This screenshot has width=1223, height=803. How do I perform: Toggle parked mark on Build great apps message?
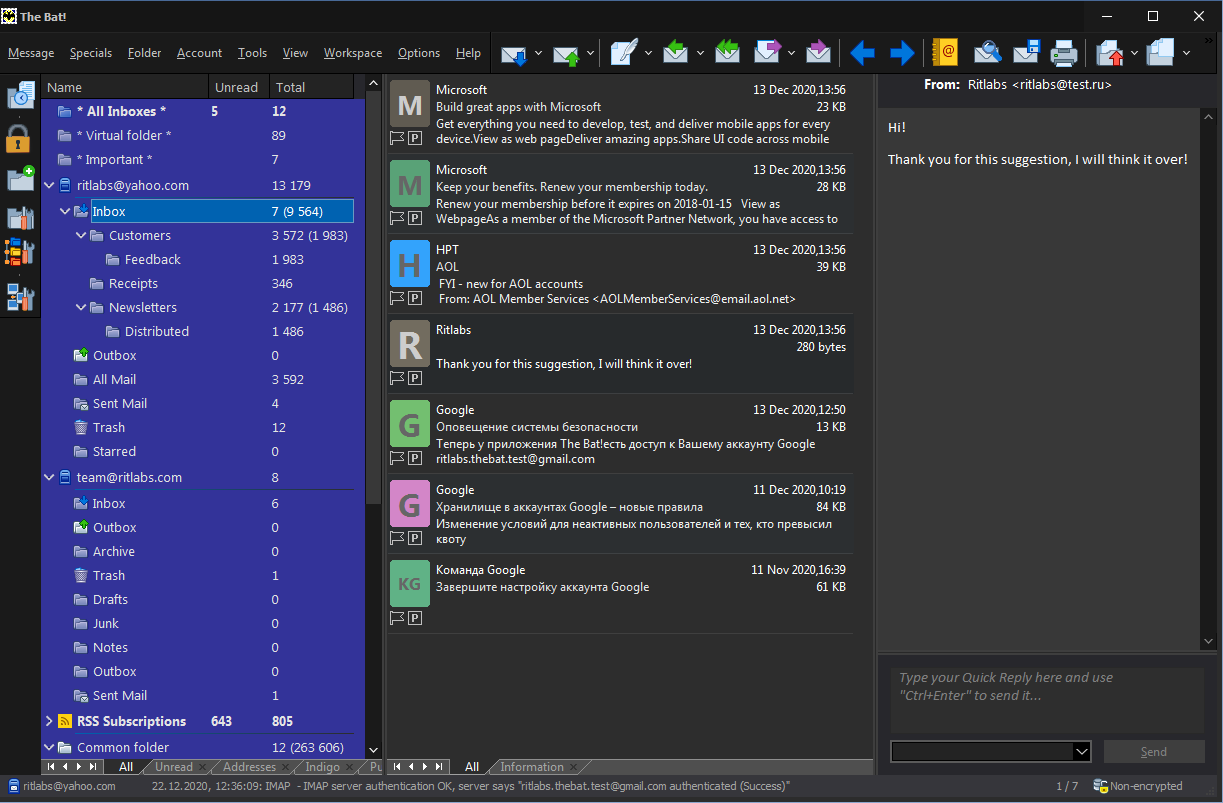pos(415,138)
